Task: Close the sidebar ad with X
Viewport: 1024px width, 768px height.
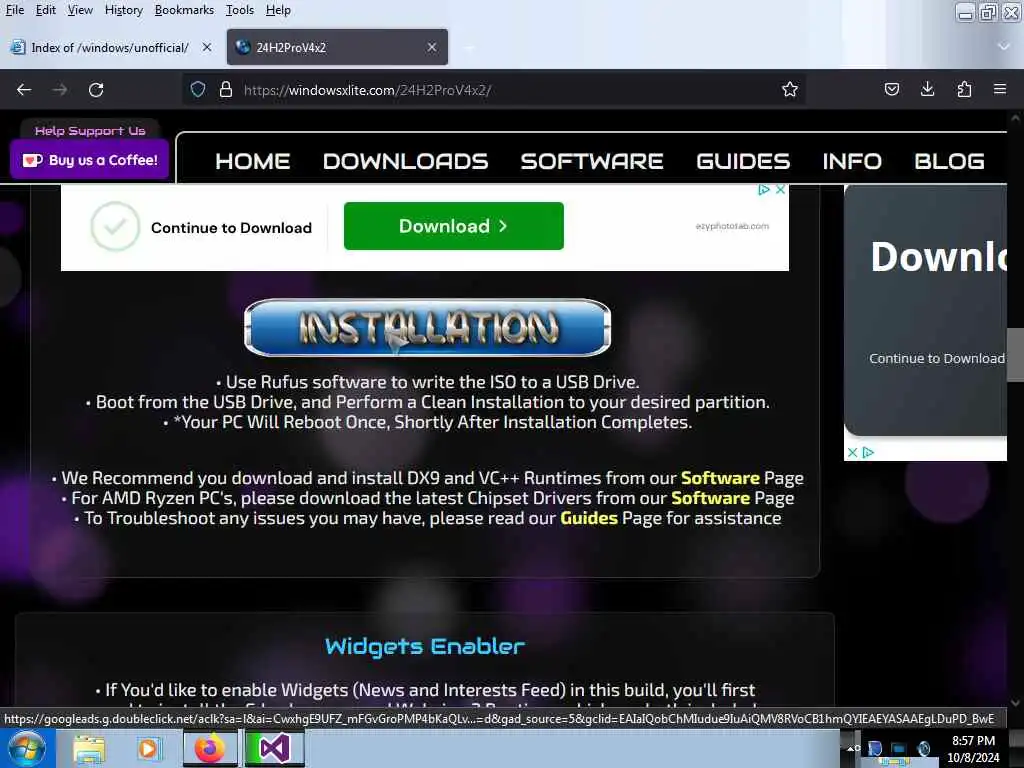Action: click(x=852, y=453)
